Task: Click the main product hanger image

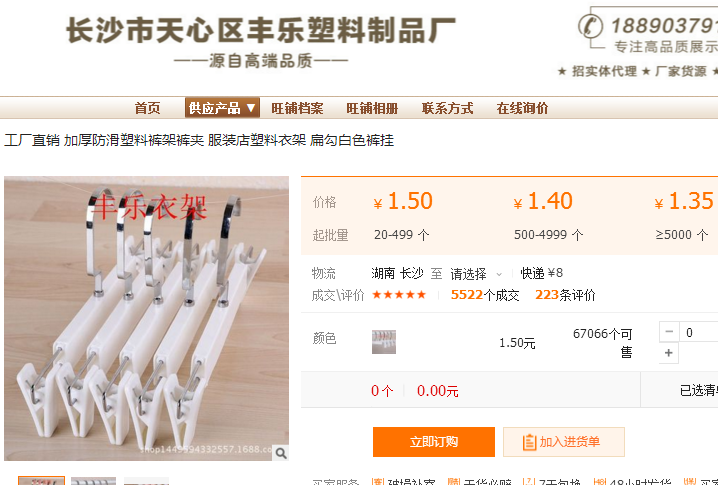Action: (x=147, y=318)
